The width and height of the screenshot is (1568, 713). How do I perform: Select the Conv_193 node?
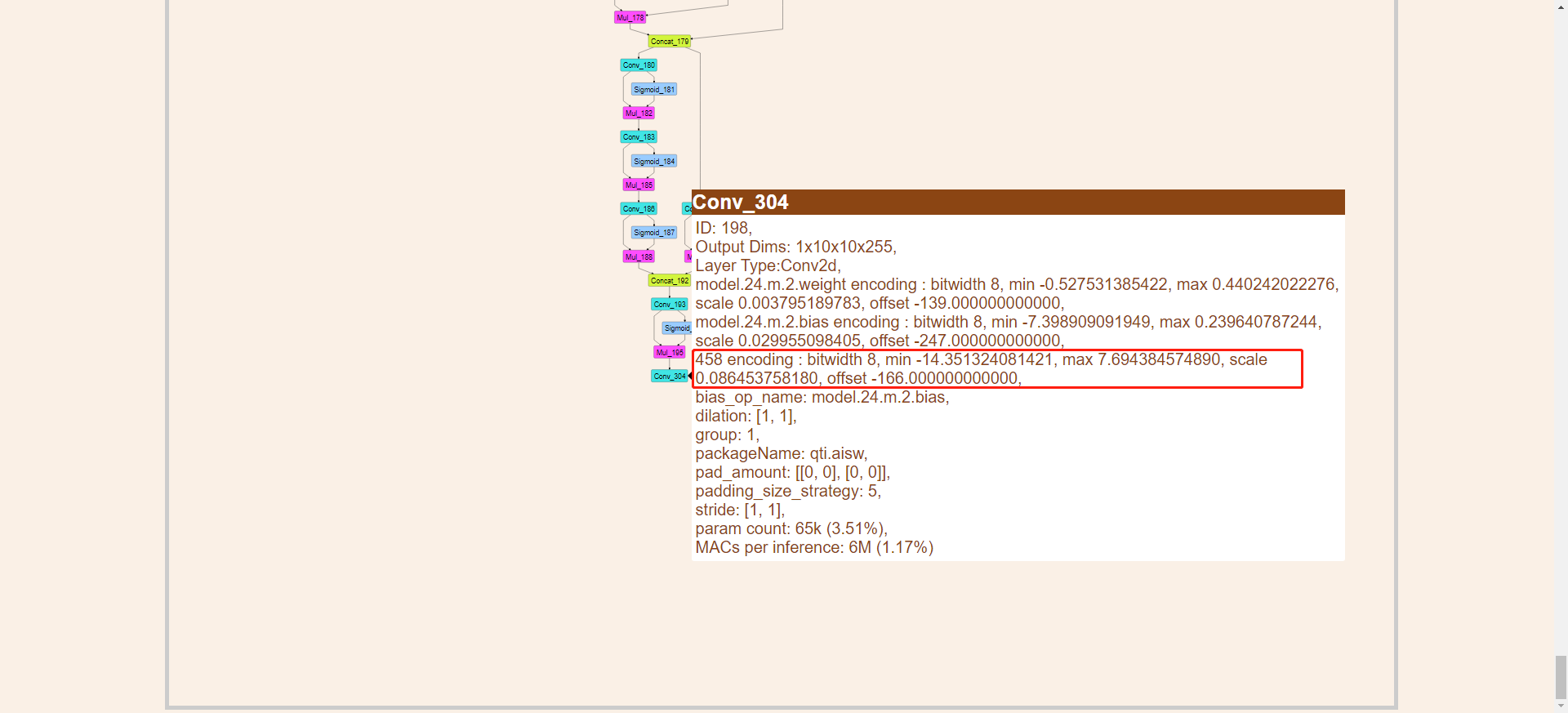pos(670,305)
